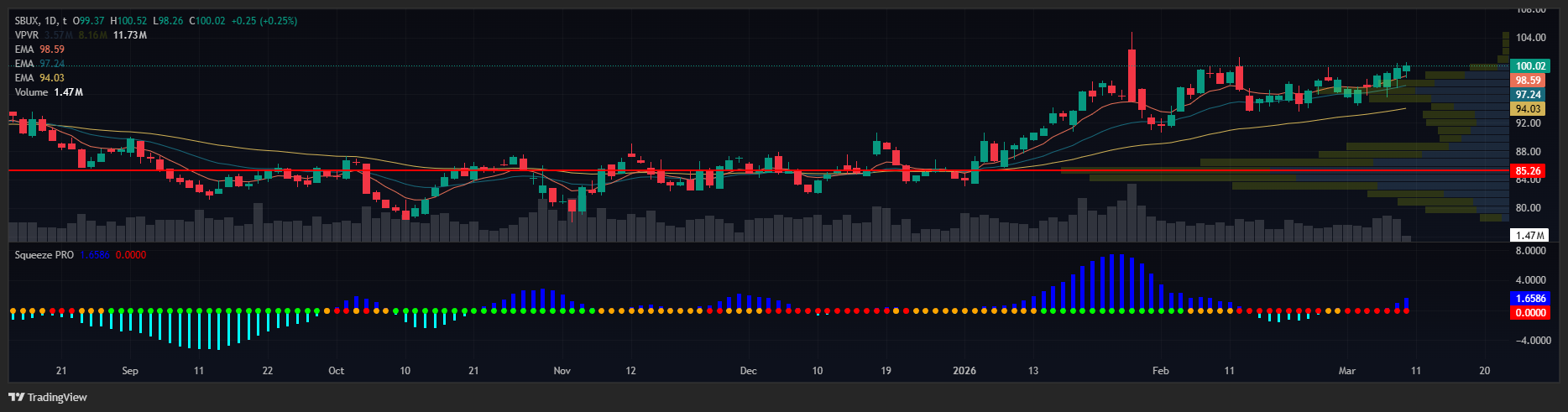Click the 8.0000 Squeeze scale value
This screenshot has width=1568, height=412.
(x=1531, y=251)
